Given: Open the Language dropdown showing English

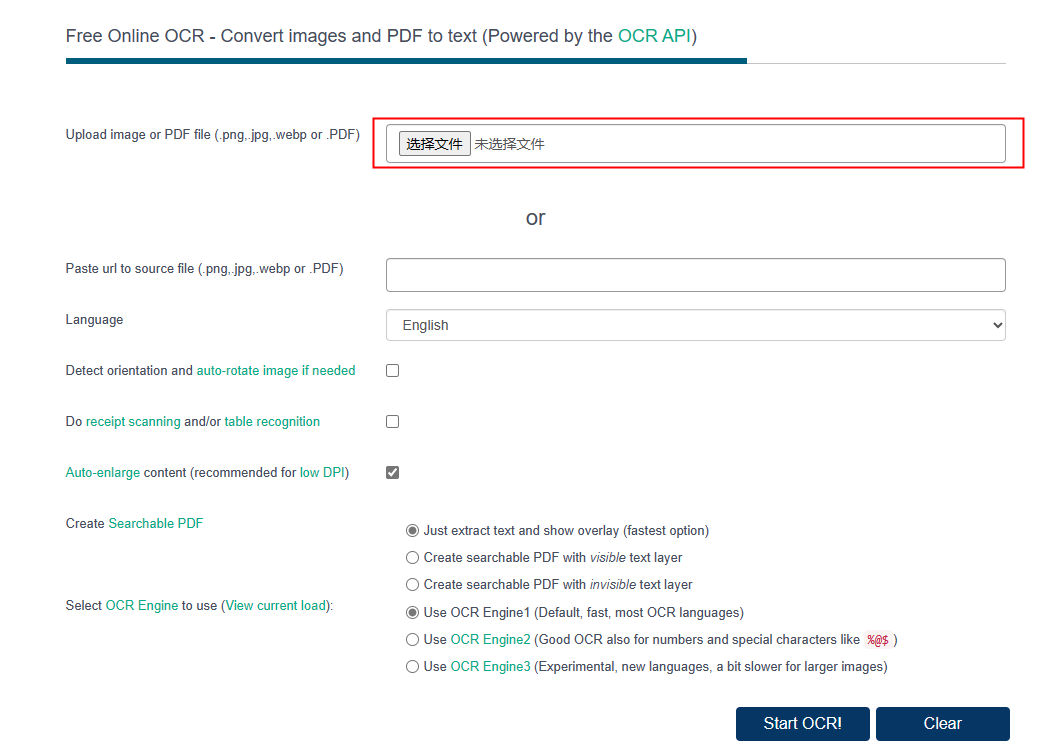Looking at the screenshot, I should [695, 325].
